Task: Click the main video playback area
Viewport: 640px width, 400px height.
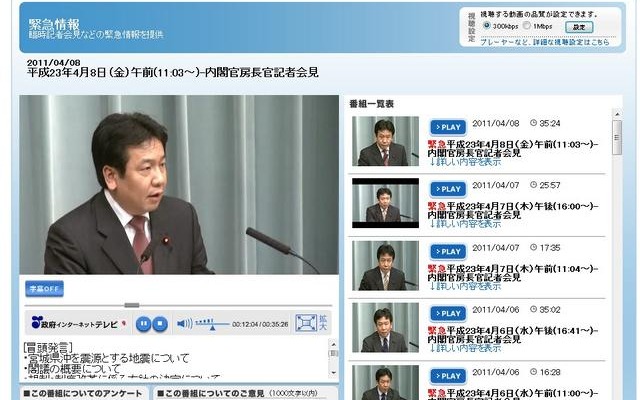Action: tap(179, 184)
